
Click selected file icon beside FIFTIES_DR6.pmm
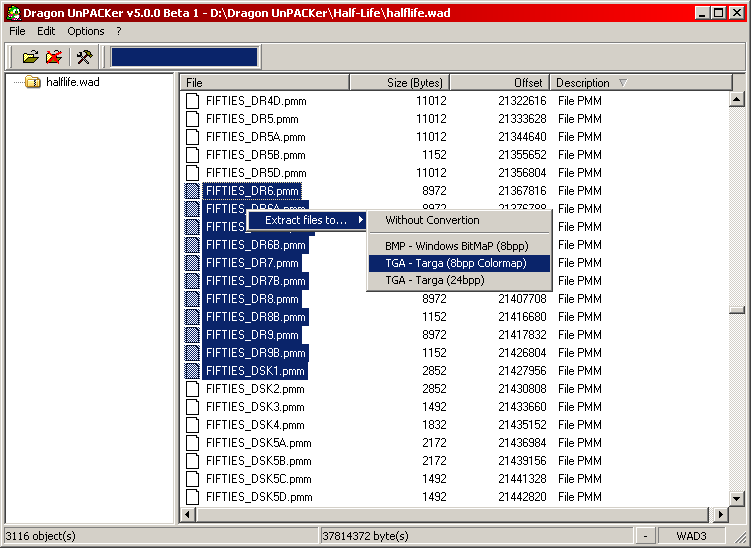[x=192, y=191]
